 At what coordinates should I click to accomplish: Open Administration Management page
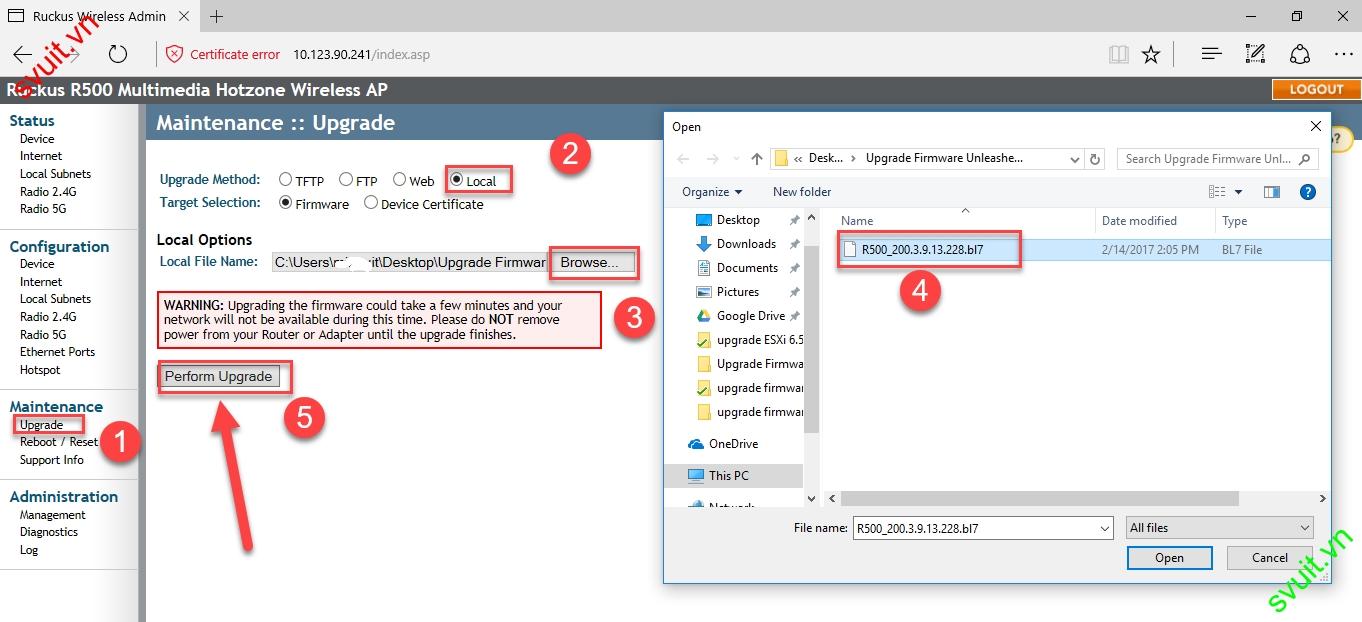click(53, 515)
